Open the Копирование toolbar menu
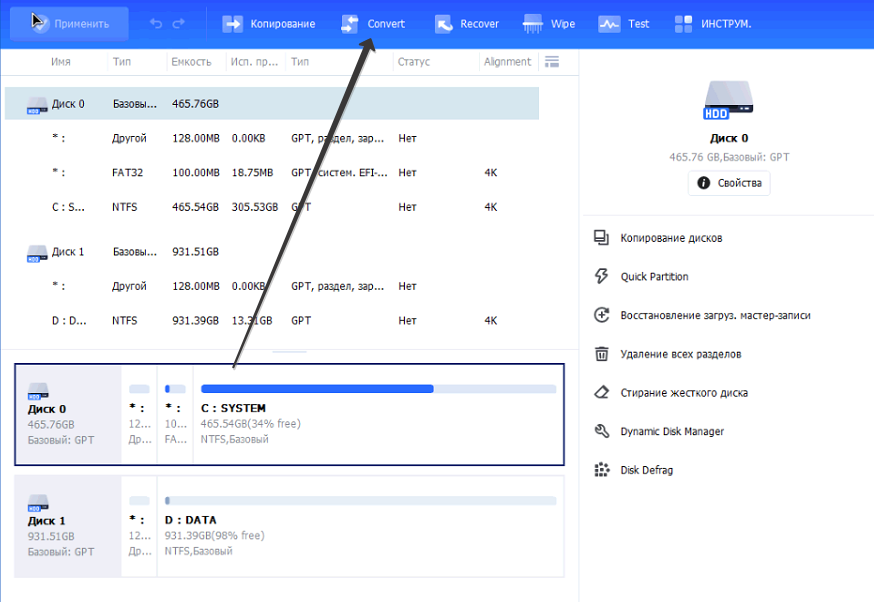The width and height of the screenshot is (874, 602). (x=268, y=23)
